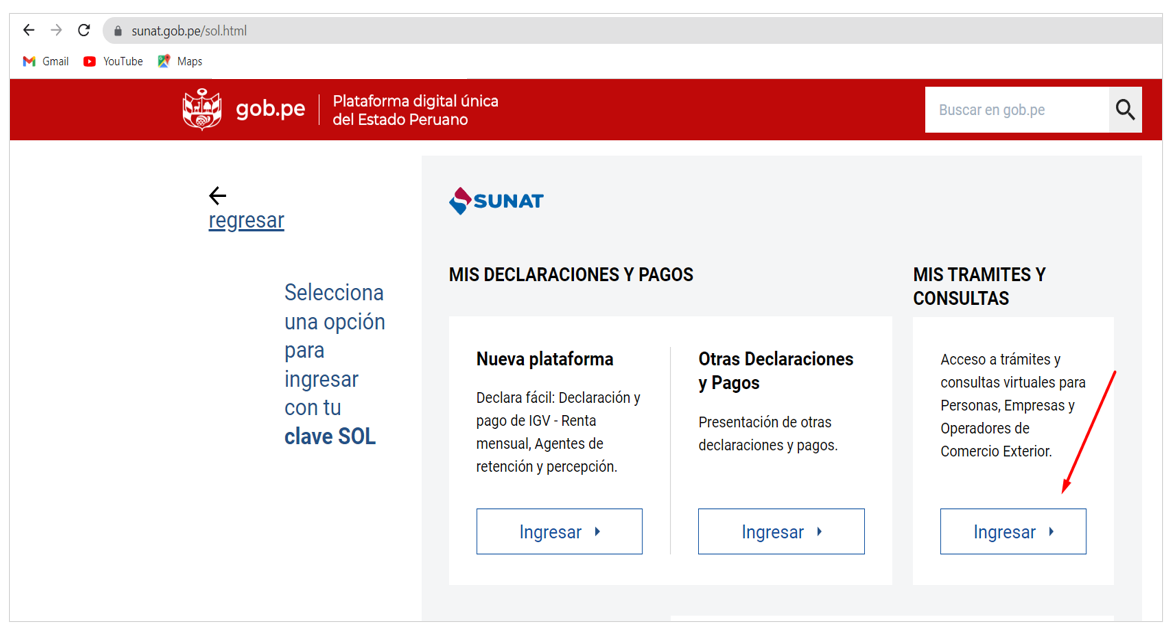Click the SUNAT logo

(496, 201)
